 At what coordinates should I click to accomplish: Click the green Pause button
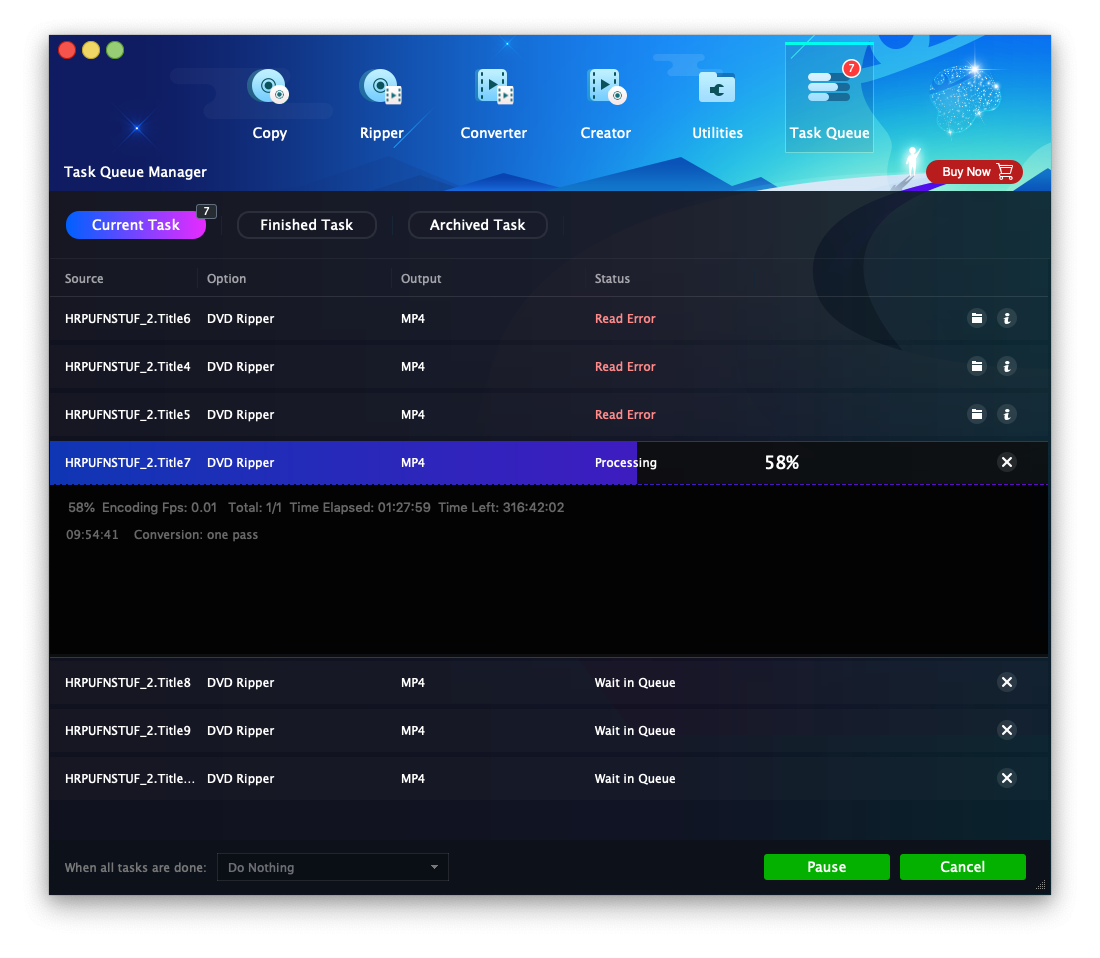[x=826, y=867]
